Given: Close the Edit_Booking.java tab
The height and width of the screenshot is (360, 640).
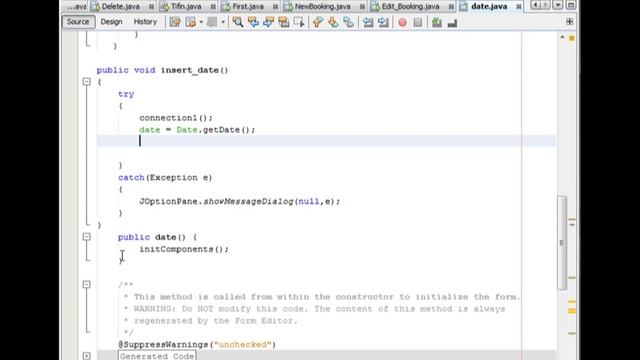Looking at the screenshot, I should pyautogui.click(x=451, y=7).
